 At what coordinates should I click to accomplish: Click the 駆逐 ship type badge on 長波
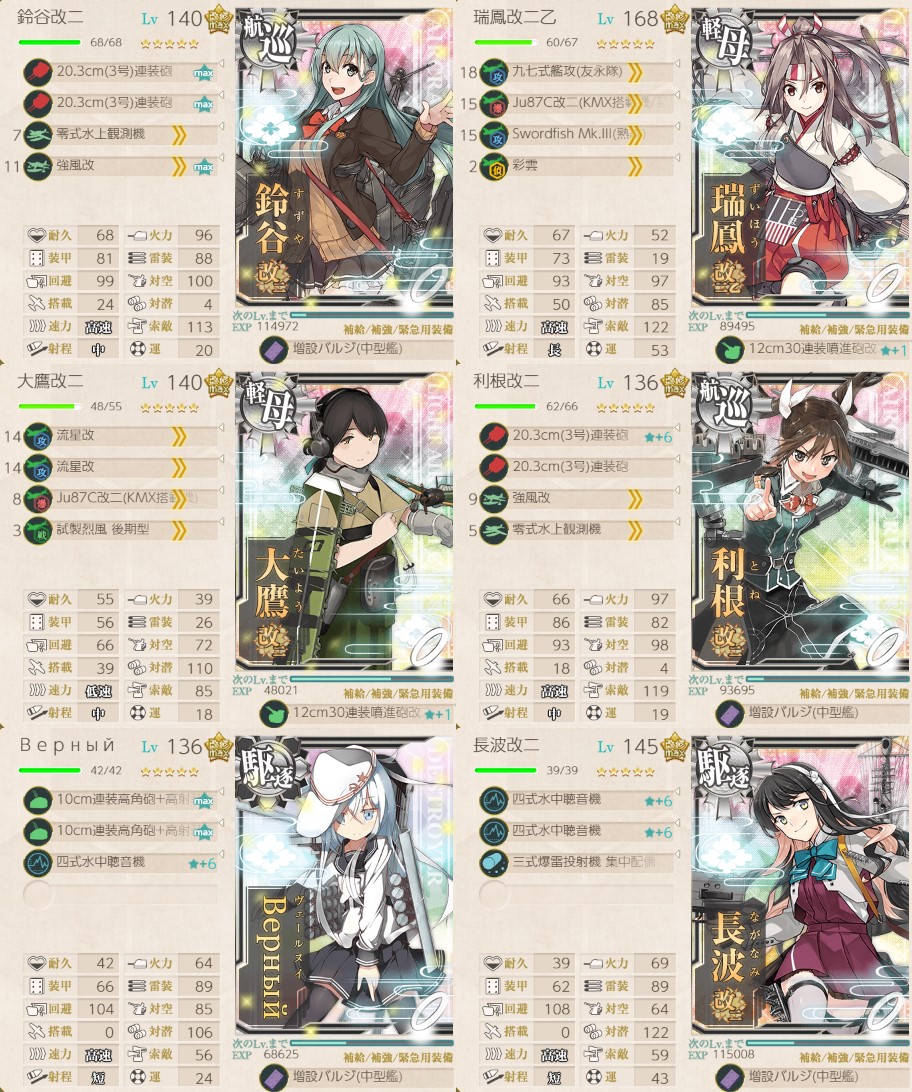tap(724, 769)
